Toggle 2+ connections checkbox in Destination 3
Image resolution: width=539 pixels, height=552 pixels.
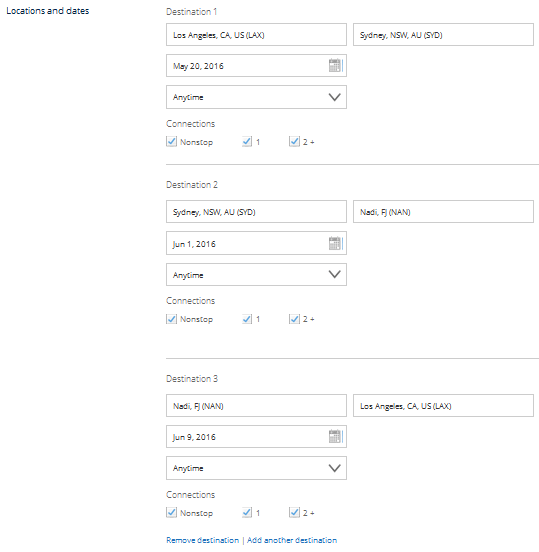click(x=294, y=513)
